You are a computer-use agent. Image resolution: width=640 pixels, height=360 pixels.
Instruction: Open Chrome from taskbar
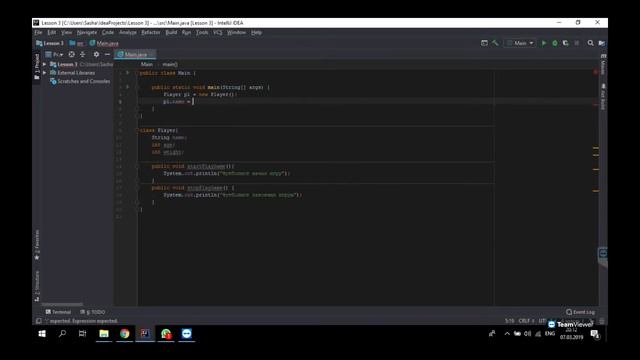pyautogui.click(x=124, y=334)
